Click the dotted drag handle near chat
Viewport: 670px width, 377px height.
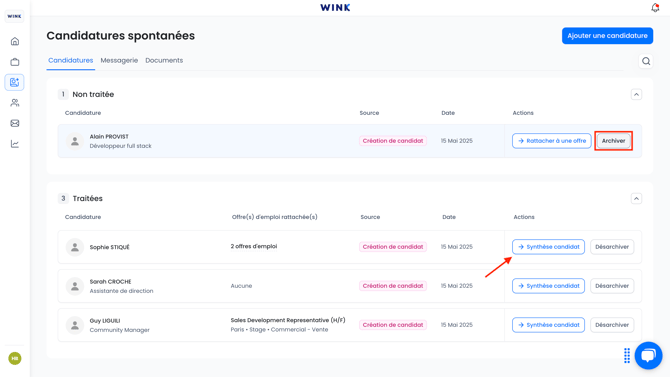coord(627,355)
